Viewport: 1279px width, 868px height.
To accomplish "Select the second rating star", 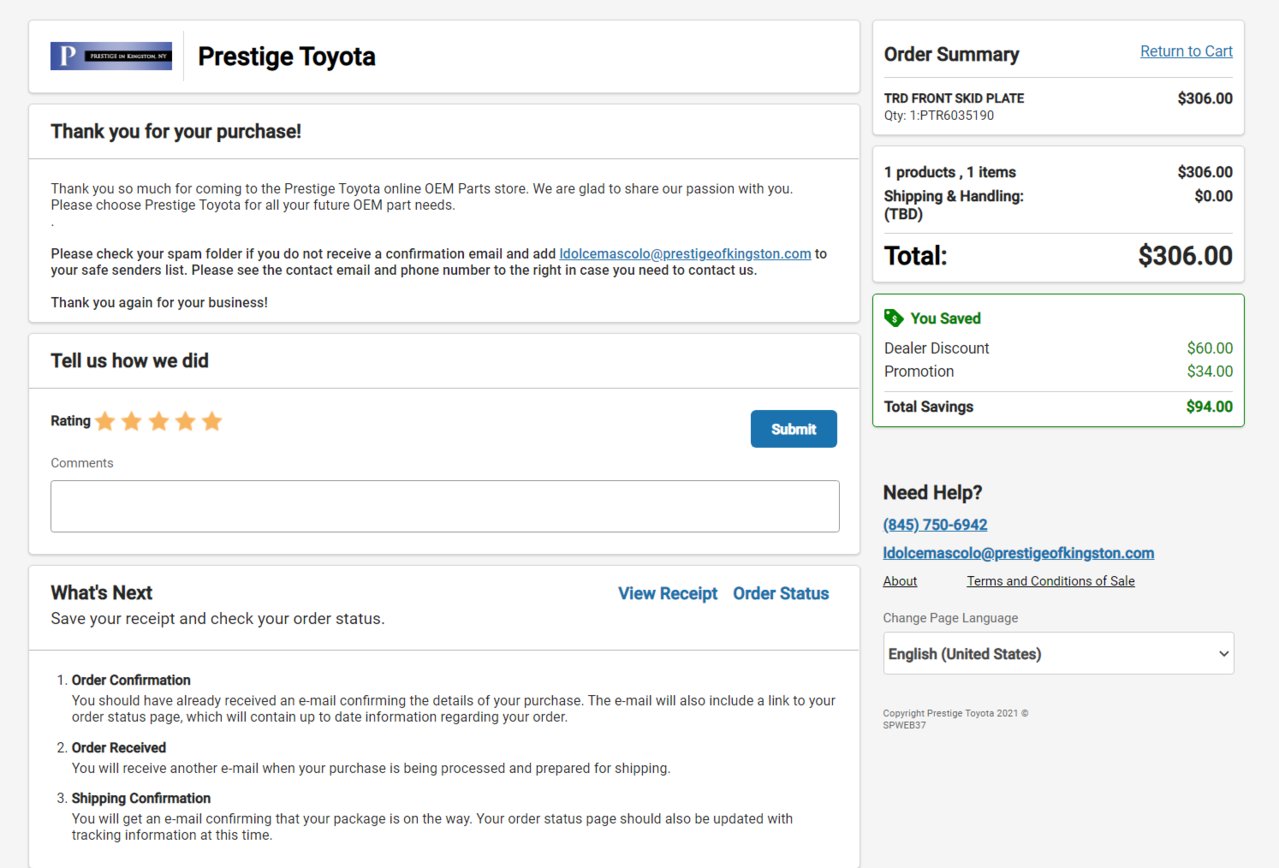I will point(132,421).
